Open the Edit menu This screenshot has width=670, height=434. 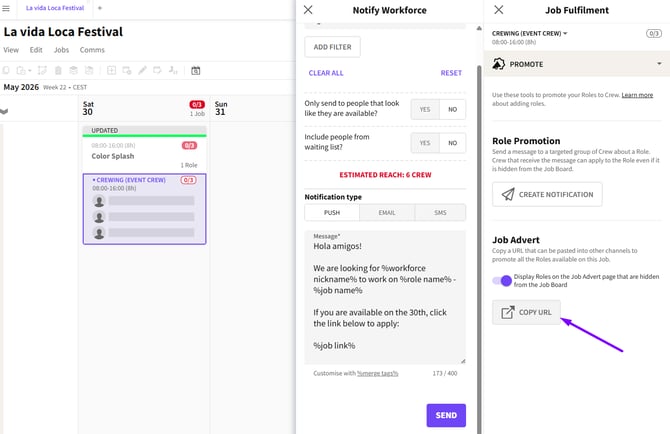[x=36, y=50]
